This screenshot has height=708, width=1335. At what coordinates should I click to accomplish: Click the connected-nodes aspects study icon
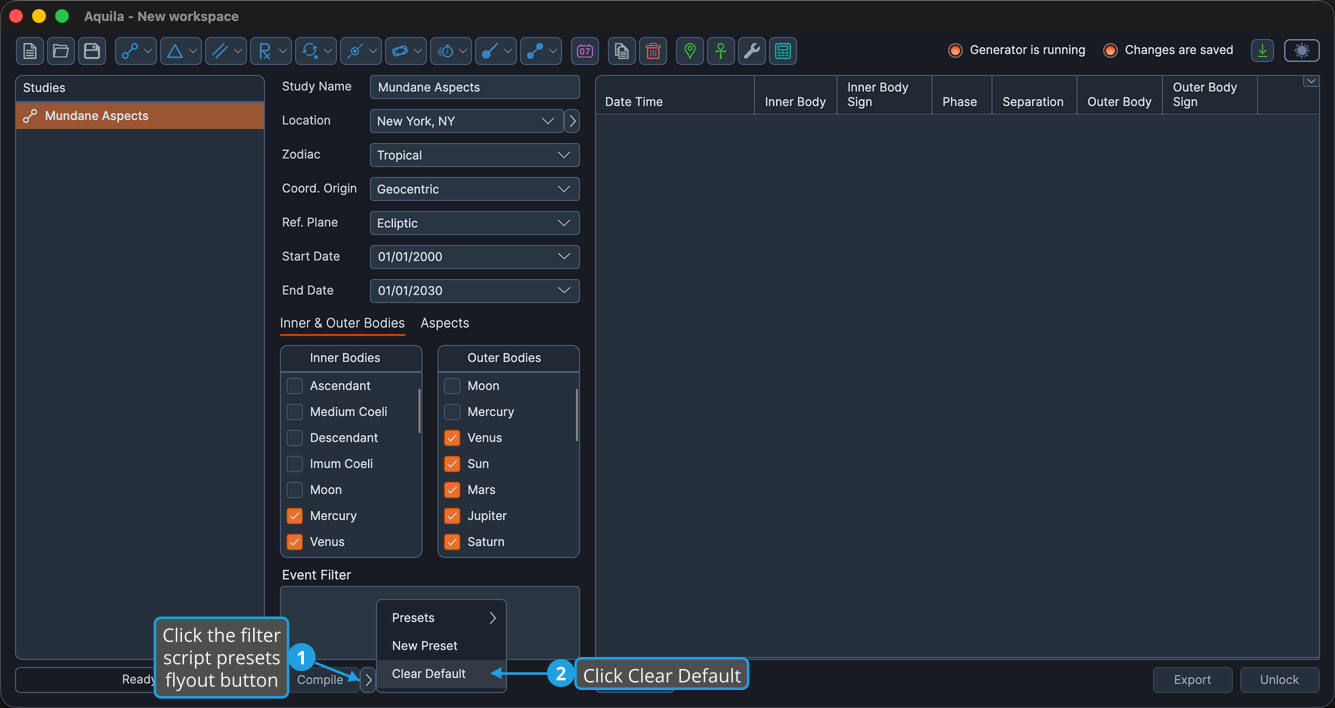(x=136, y=51)
